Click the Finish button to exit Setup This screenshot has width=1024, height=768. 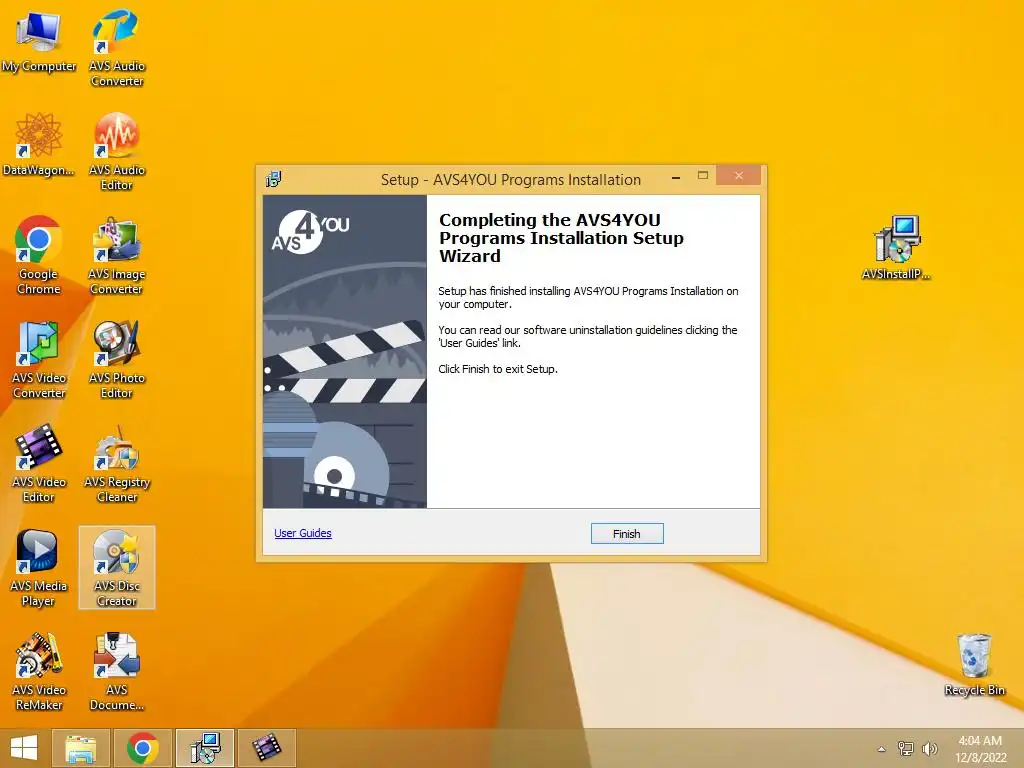tap(627, 534)
